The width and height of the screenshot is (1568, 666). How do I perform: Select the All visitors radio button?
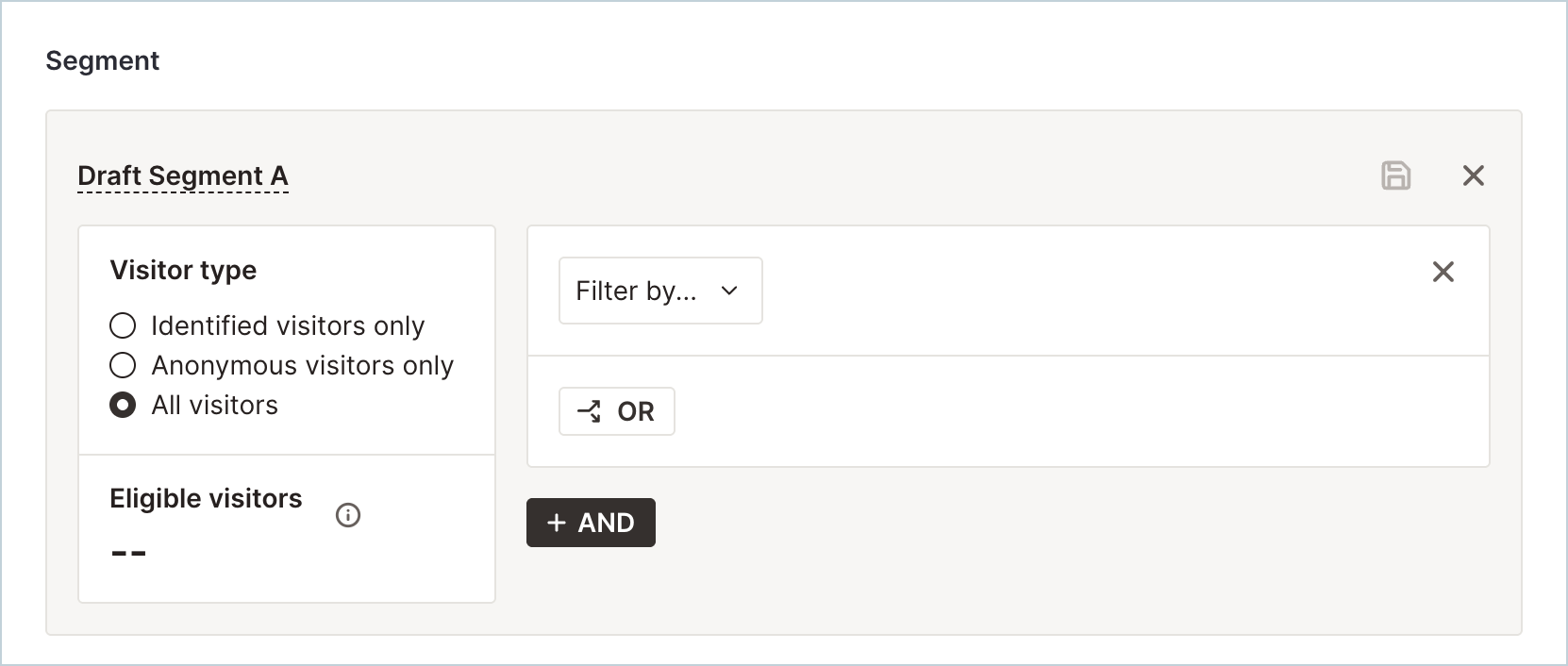pos(123,405)
